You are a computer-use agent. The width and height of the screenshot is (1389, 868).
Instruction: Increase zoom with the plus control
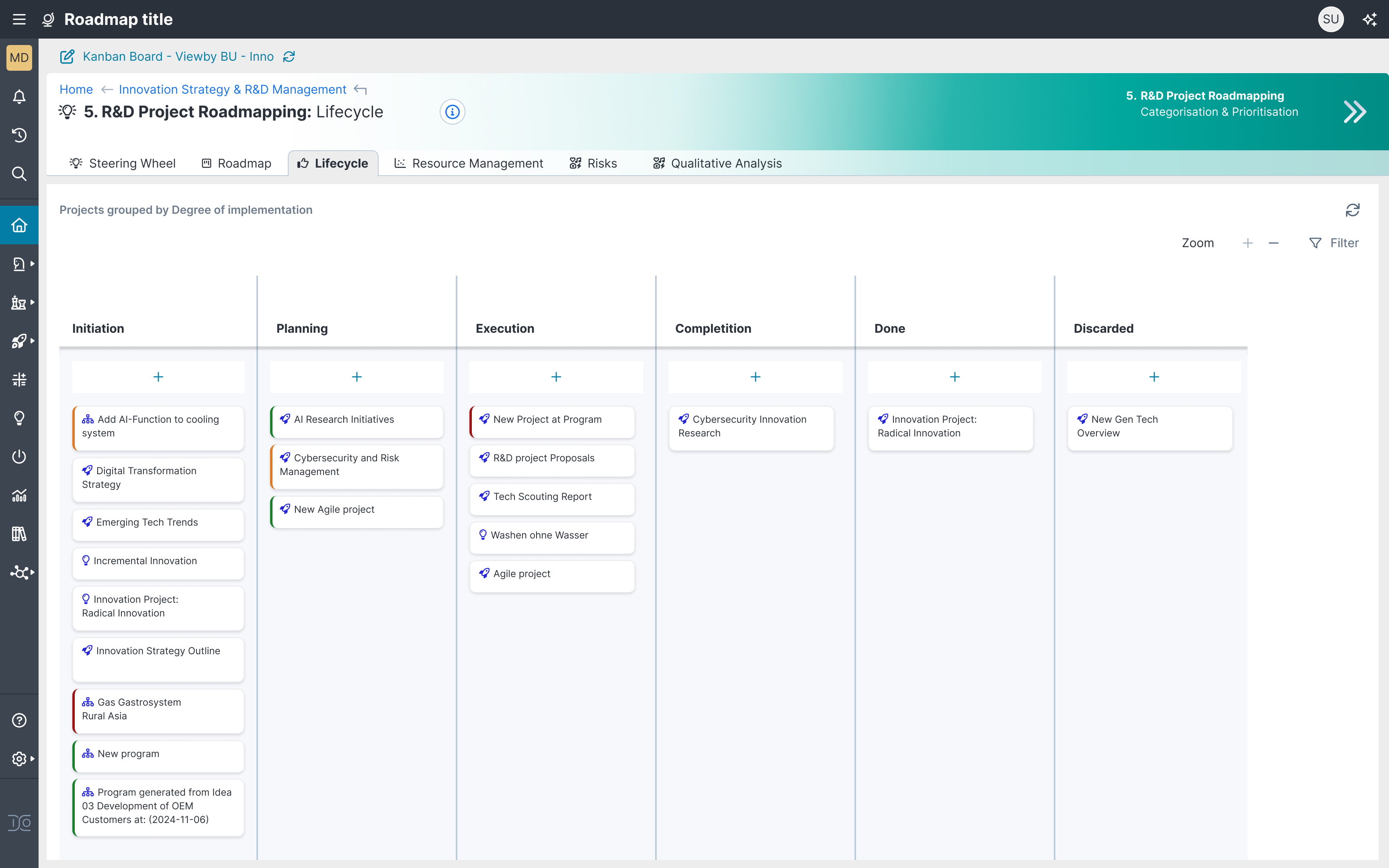click(1247, 243)
